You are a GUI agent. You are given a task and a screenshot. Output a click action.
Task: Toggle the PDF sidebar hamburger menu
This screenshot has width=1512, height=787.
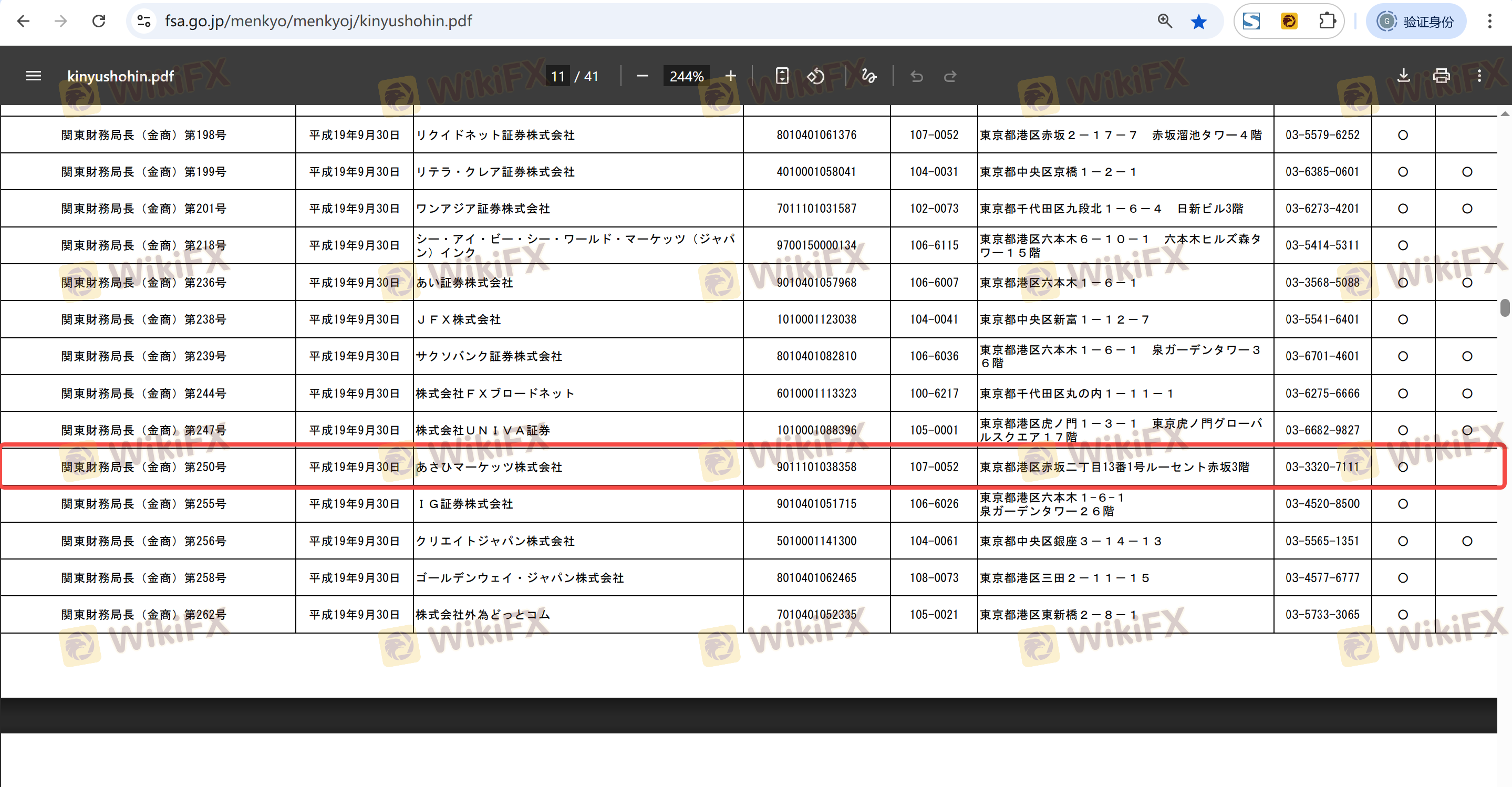34,76
